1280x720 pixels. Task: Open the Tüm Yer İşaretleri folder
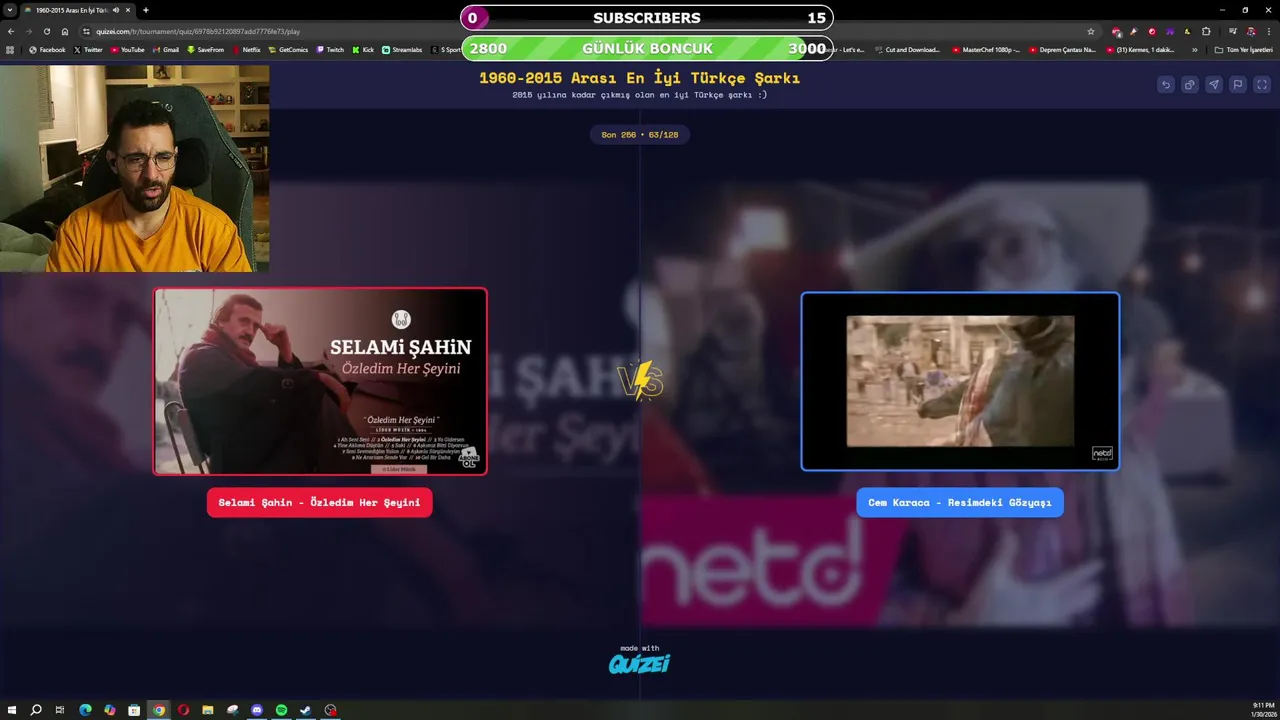click(x=1244, y=49)
